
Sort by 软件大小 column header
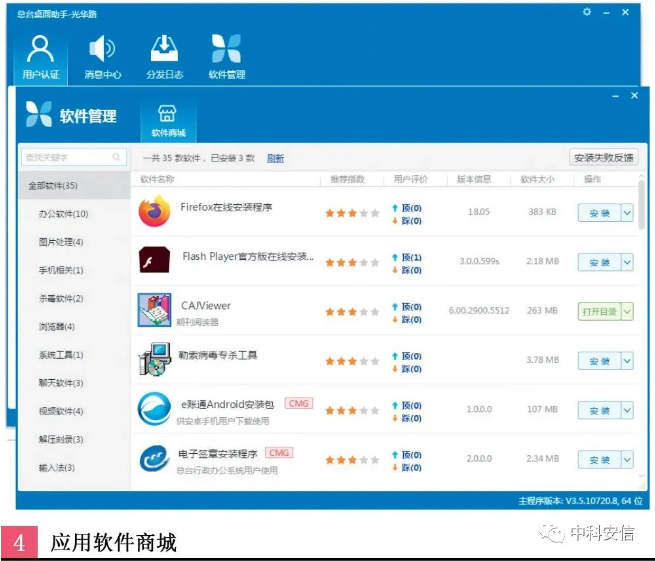tap(537, 179)
